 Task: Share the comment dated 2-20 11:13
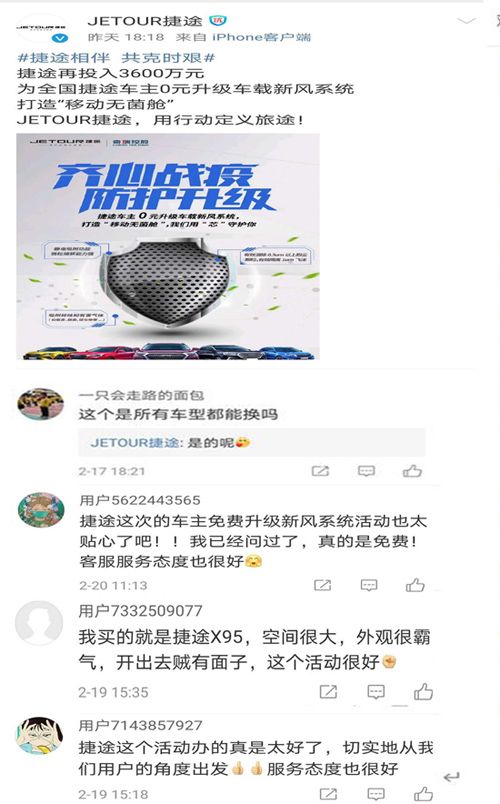coord(323,585)
